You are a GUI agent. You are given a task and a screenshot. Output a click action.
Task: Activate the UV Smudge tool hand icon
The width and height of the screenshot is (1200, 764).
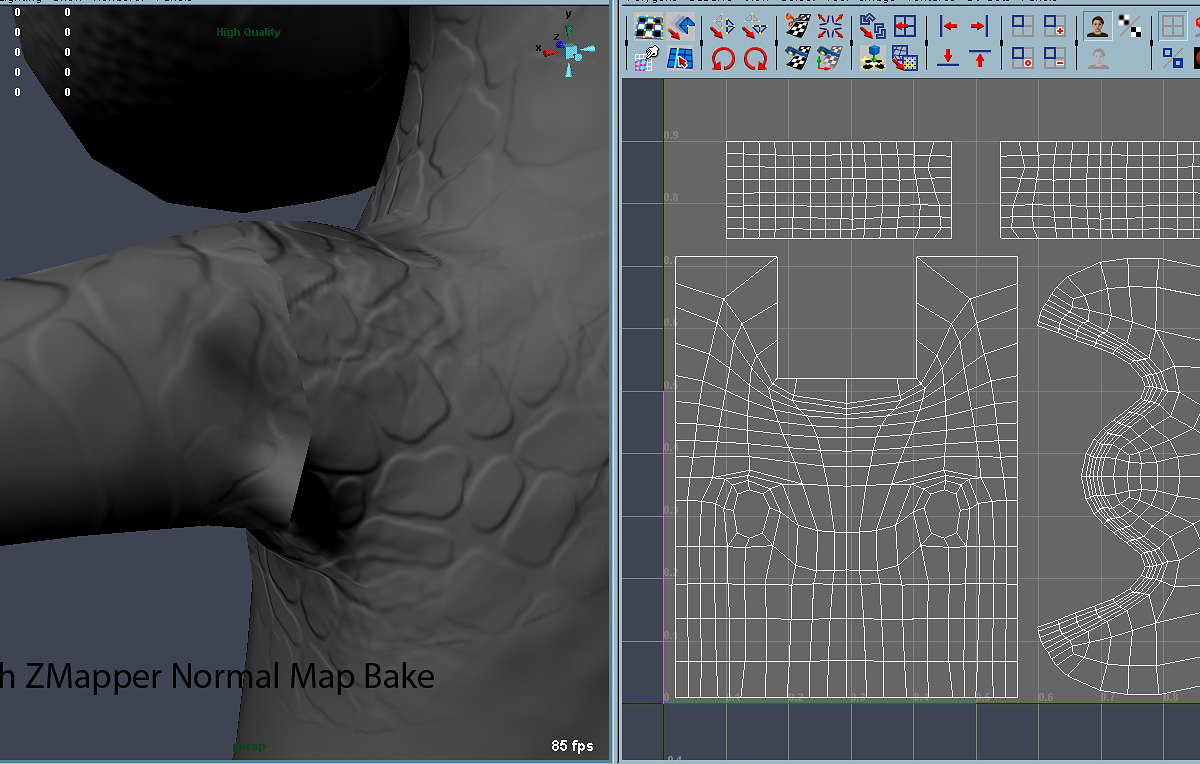pos(648,58)
